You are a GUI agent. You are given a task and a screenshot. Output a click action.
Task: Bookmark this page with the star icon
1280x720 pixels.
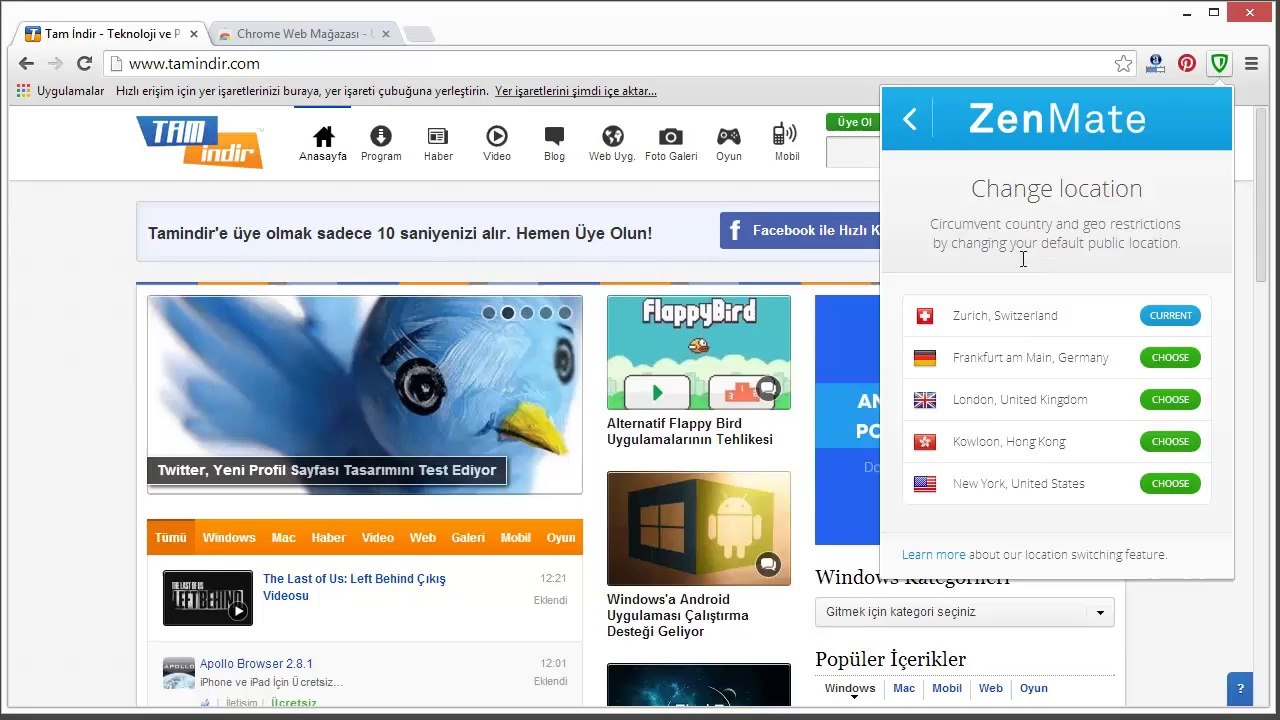[1124, 64]
